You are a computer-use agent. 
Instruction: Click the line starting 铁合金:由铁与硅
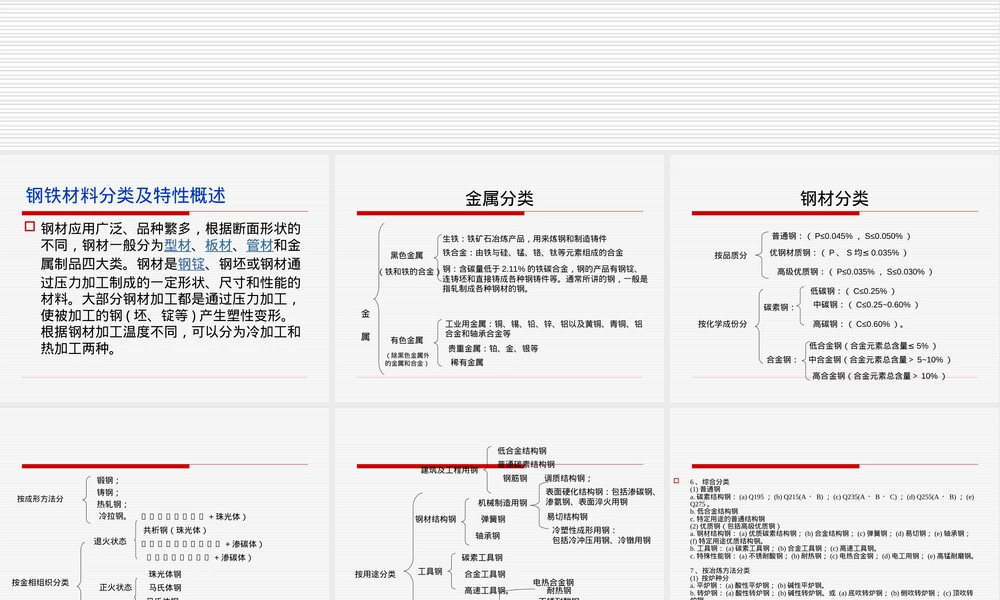tap(533, 252)
